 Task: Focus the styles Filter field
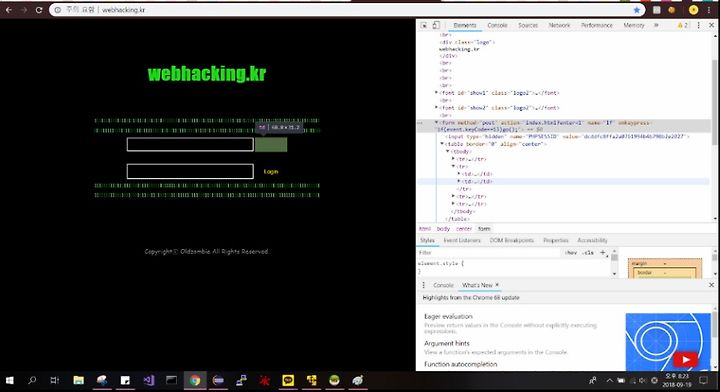pyautogui.click(x=489, y=252)
